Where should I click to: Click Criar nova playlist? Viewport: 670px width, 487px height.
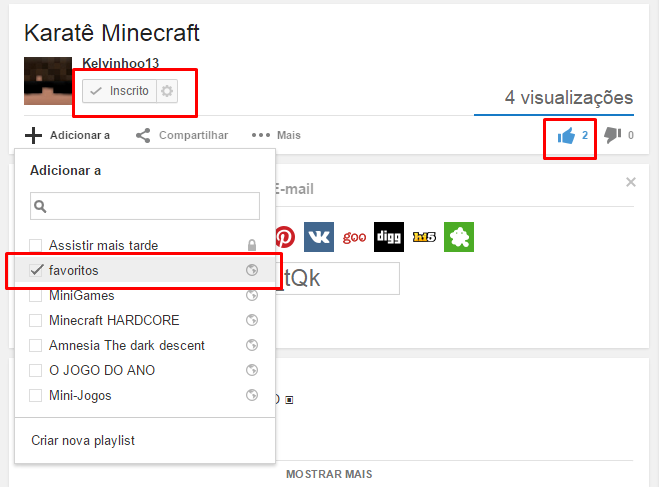[x=83, y=440]
